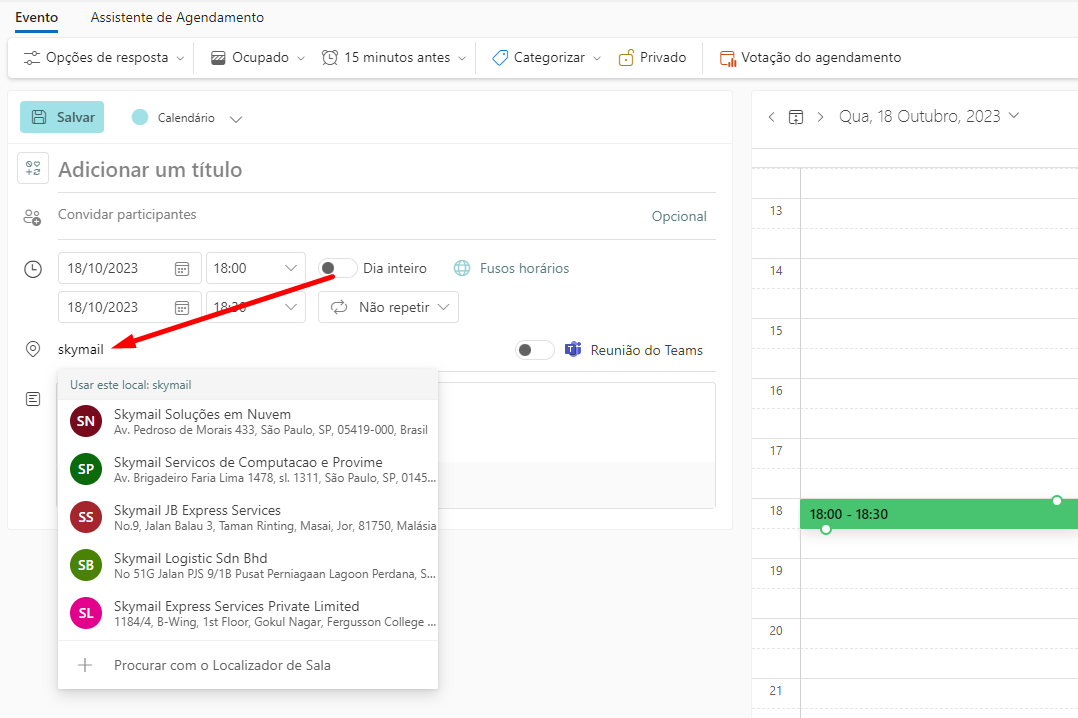Toggle the Dia inteiro switch

[337, 268]
